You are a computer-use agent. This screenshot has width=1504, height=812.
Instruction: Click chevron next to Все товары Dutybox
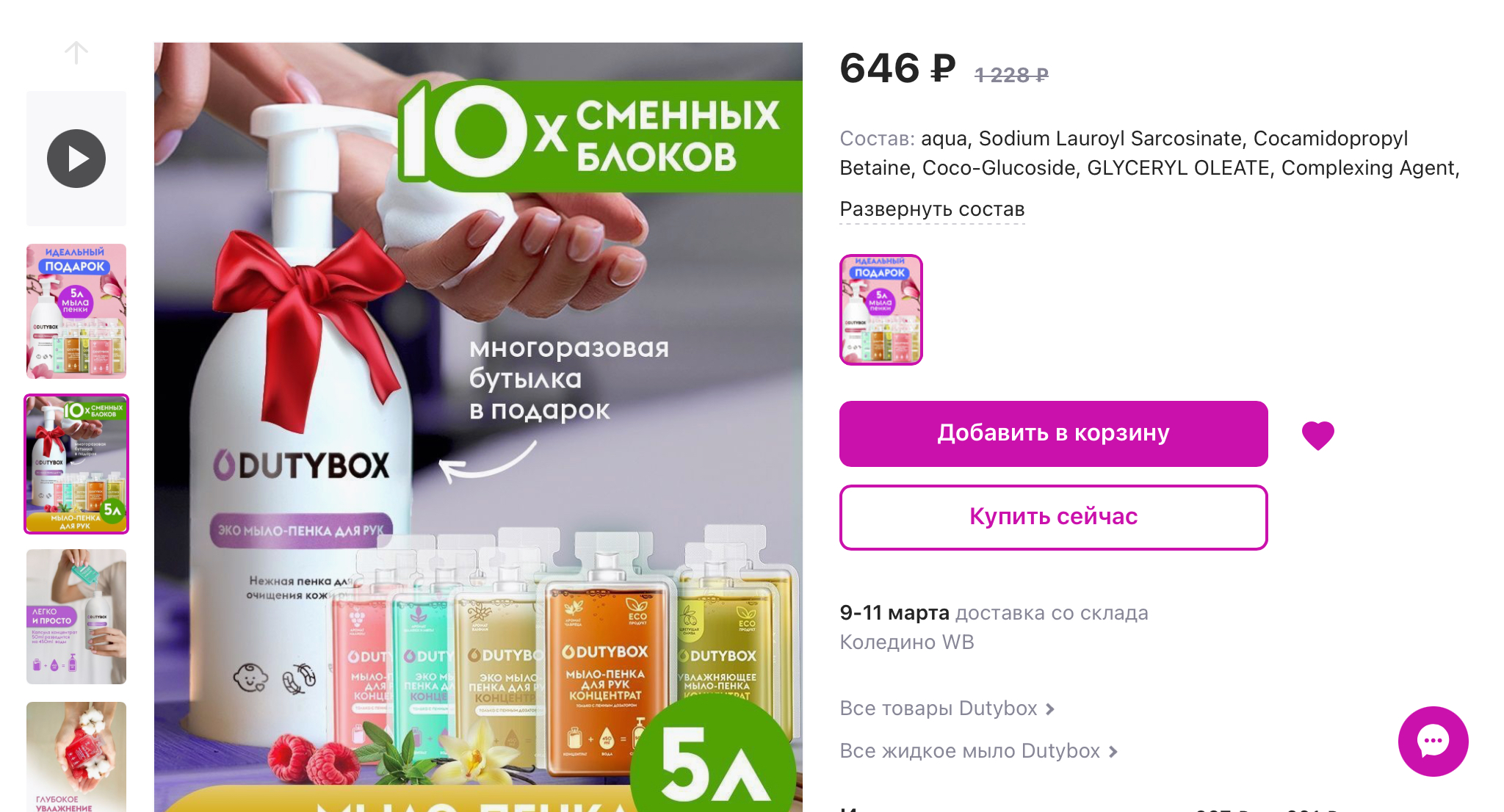pos(1050,709)
